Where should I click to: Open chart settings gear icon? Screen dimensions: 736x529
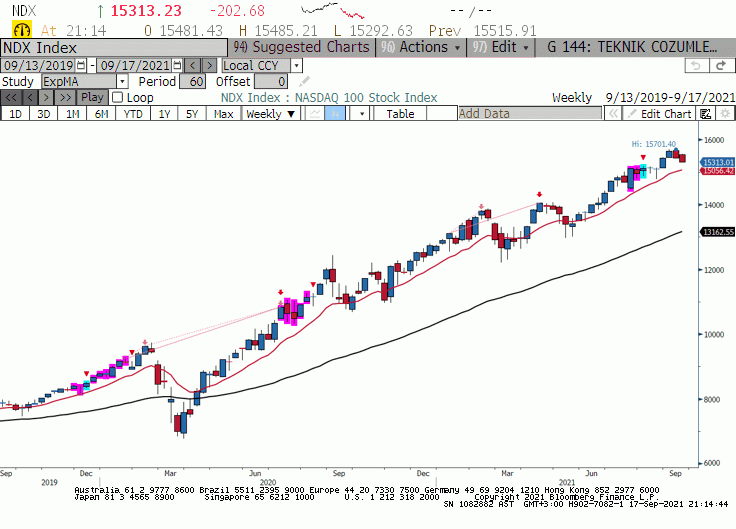coord(725,114)
